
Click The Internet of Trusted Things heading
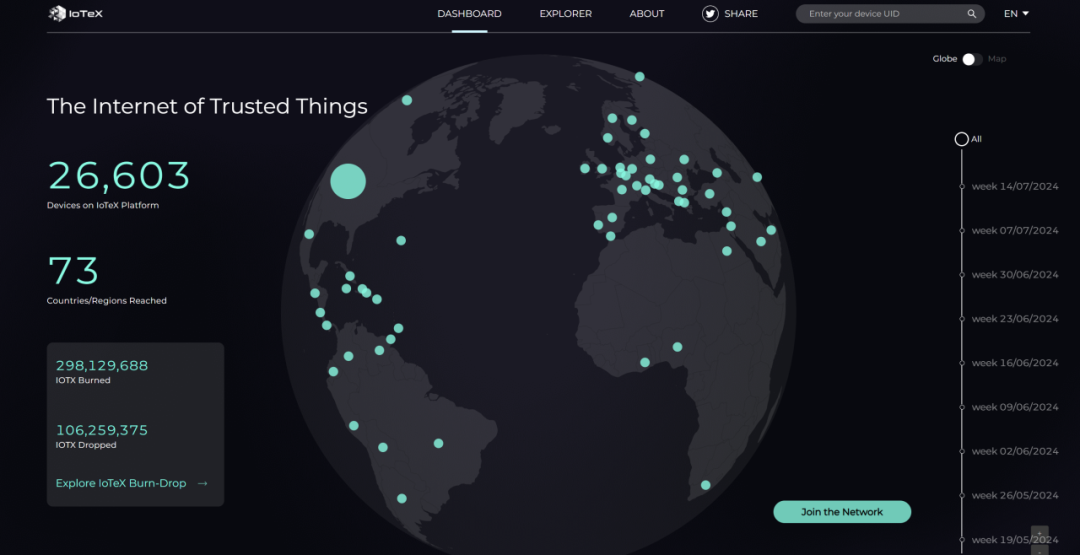click(x=207, y=106)
